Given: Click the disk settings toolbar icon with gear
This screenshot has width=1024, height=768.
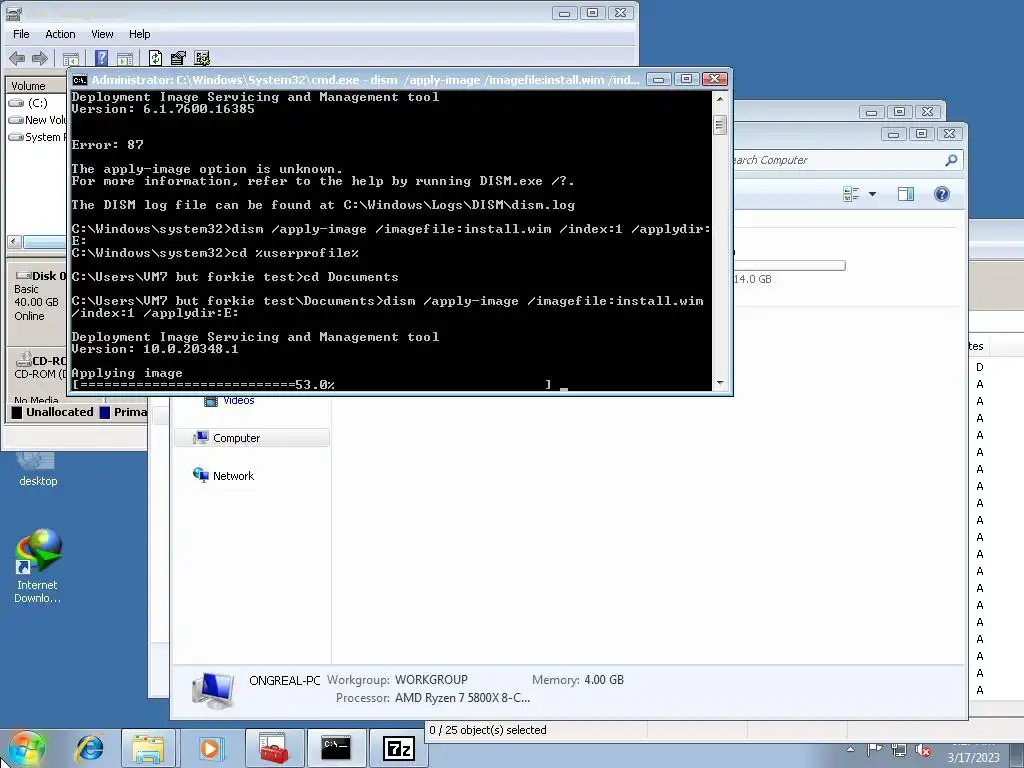Looking at the screenshot, I should pos(202,58).
